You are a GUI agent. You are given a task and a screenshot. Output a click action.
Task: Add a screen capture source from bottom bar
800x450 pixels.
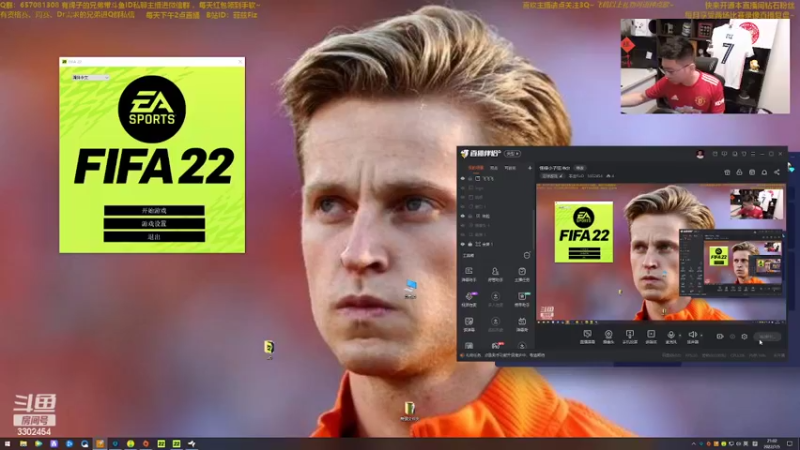(587, 336)
